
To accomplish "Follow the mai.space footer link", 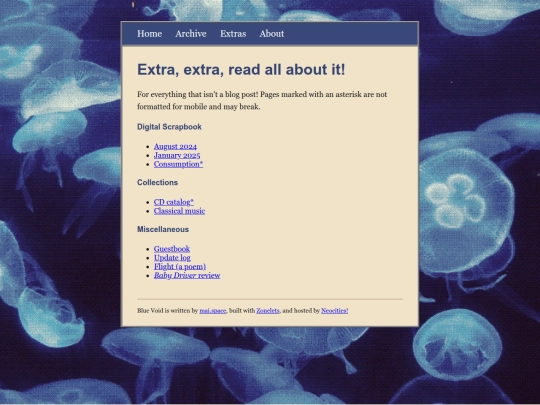I will (x=213, y=311).
